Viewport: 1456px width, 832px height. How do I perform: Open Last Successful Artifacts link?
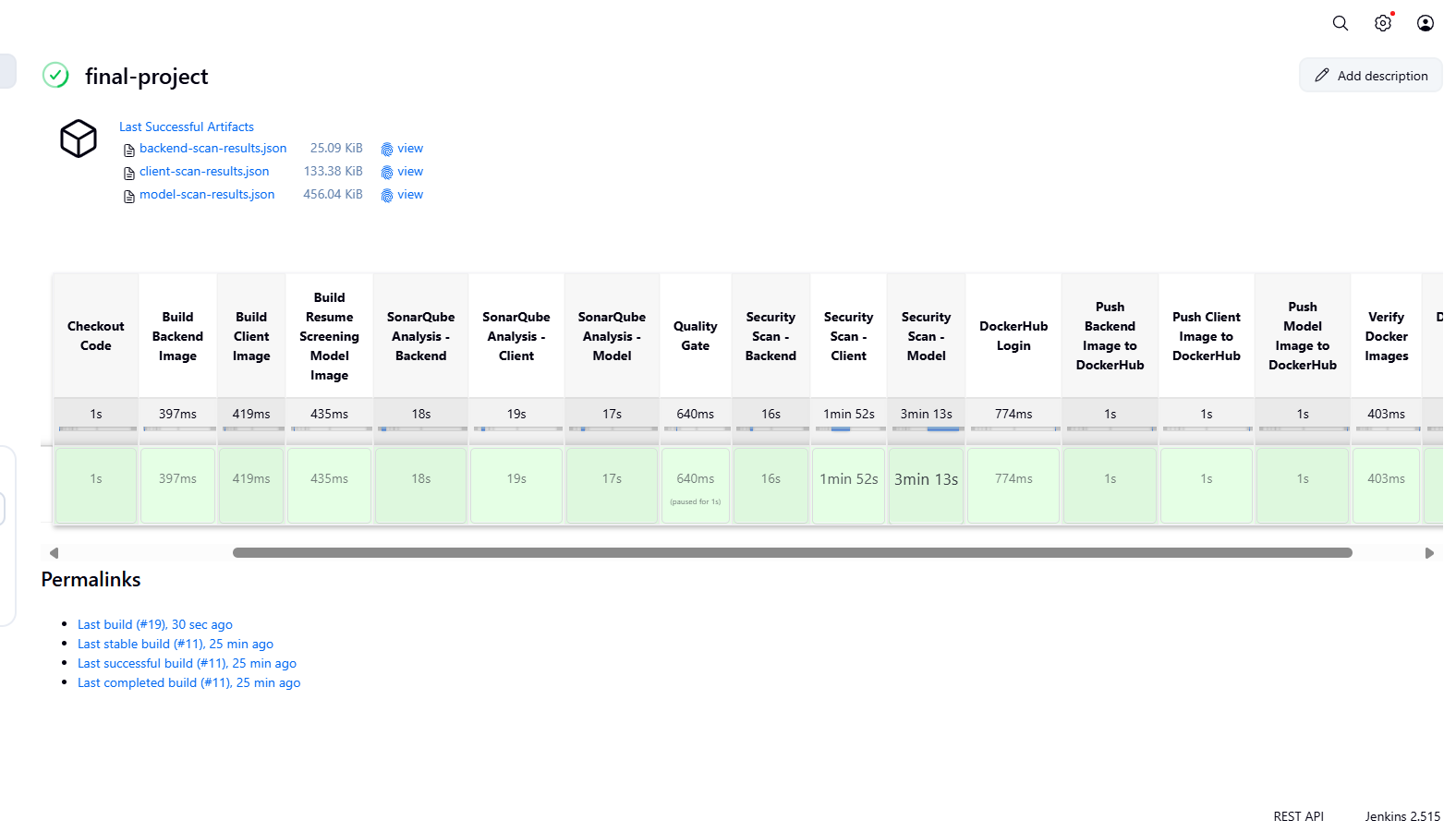[x=186, y=127]
